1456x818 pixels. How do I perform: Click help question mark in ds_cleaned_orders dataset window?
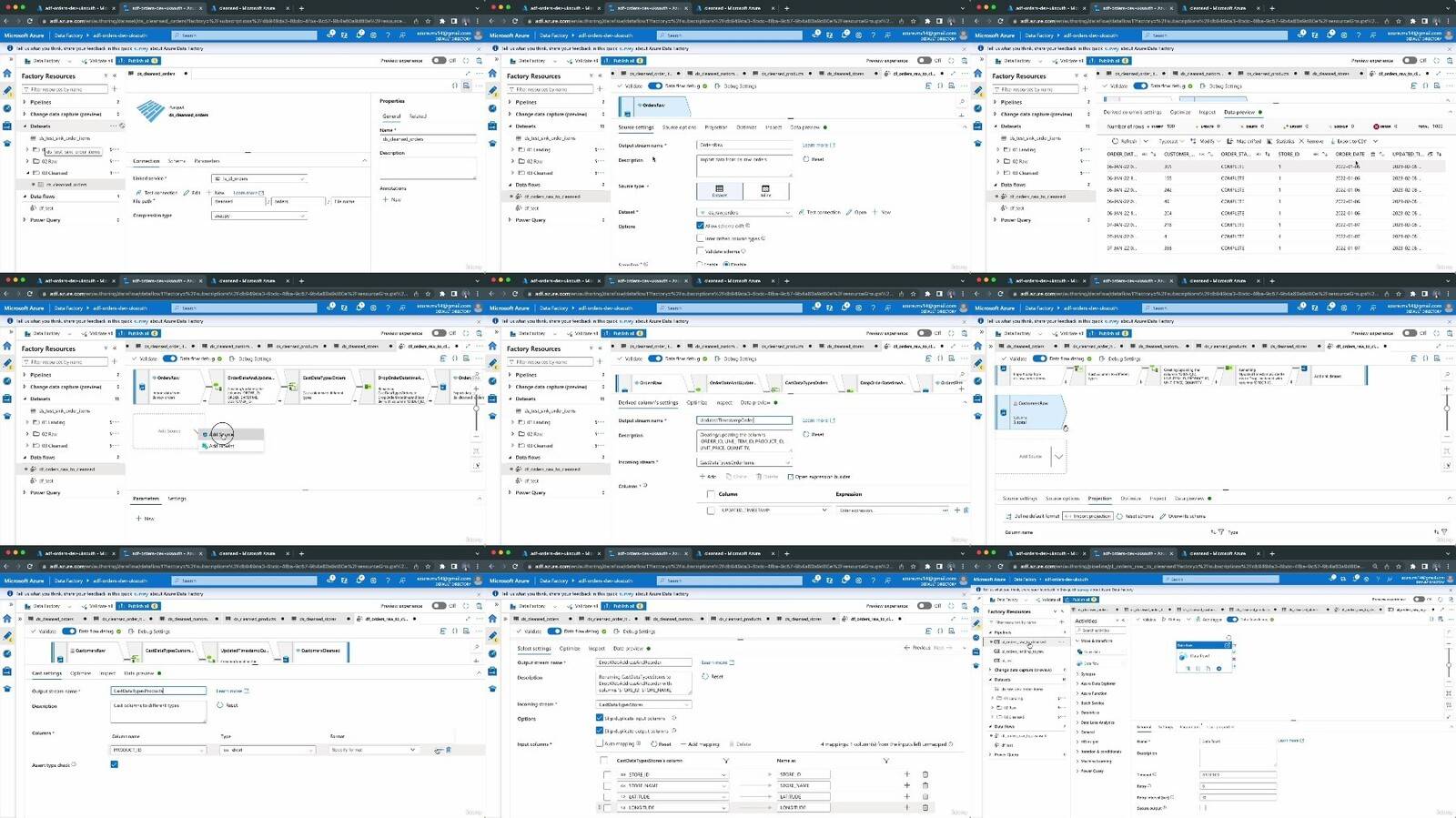[x=388, y=35]
